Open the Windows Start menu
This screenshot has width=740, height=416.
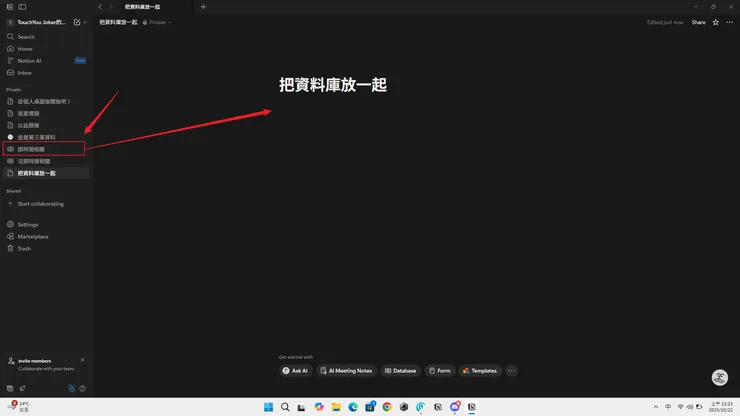(269, 407)
